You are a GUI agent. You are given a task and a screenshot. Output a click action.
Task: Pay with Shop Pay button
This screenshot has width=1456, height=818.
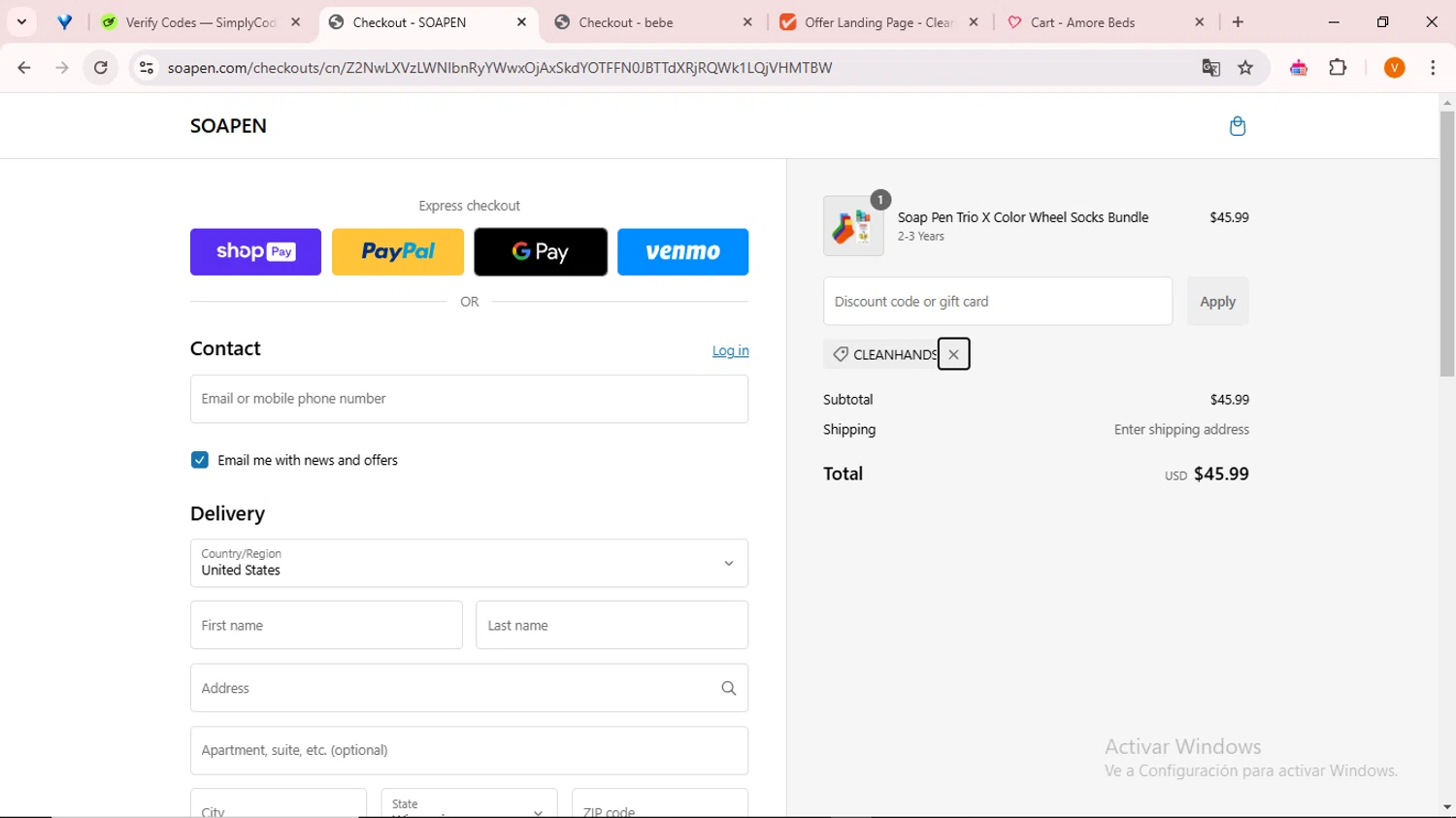pyautogui.click(x=255, y=252)
